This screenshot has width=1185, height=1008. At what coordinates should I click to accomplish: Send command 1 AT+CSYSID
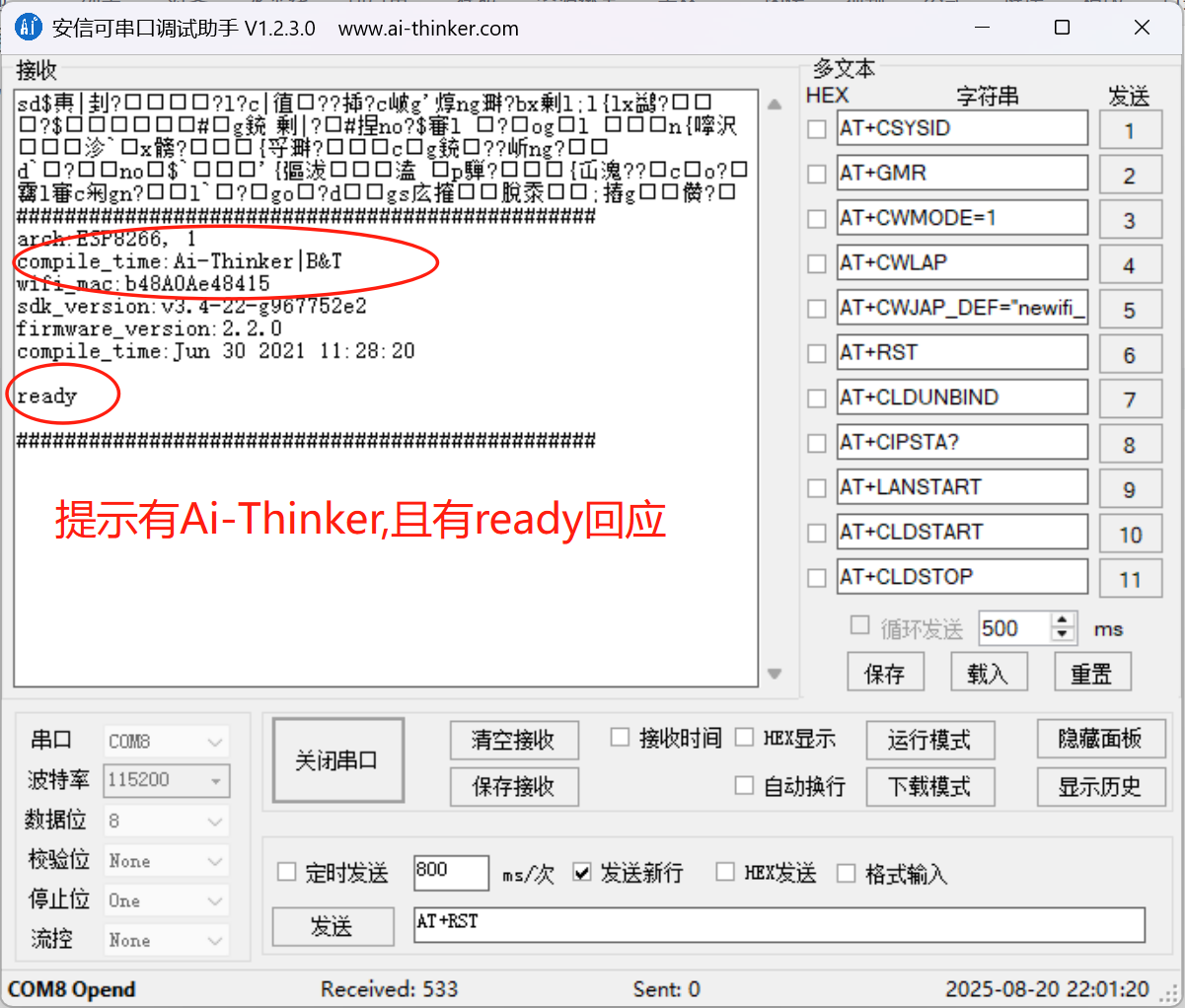click(x=1130, y=130)
